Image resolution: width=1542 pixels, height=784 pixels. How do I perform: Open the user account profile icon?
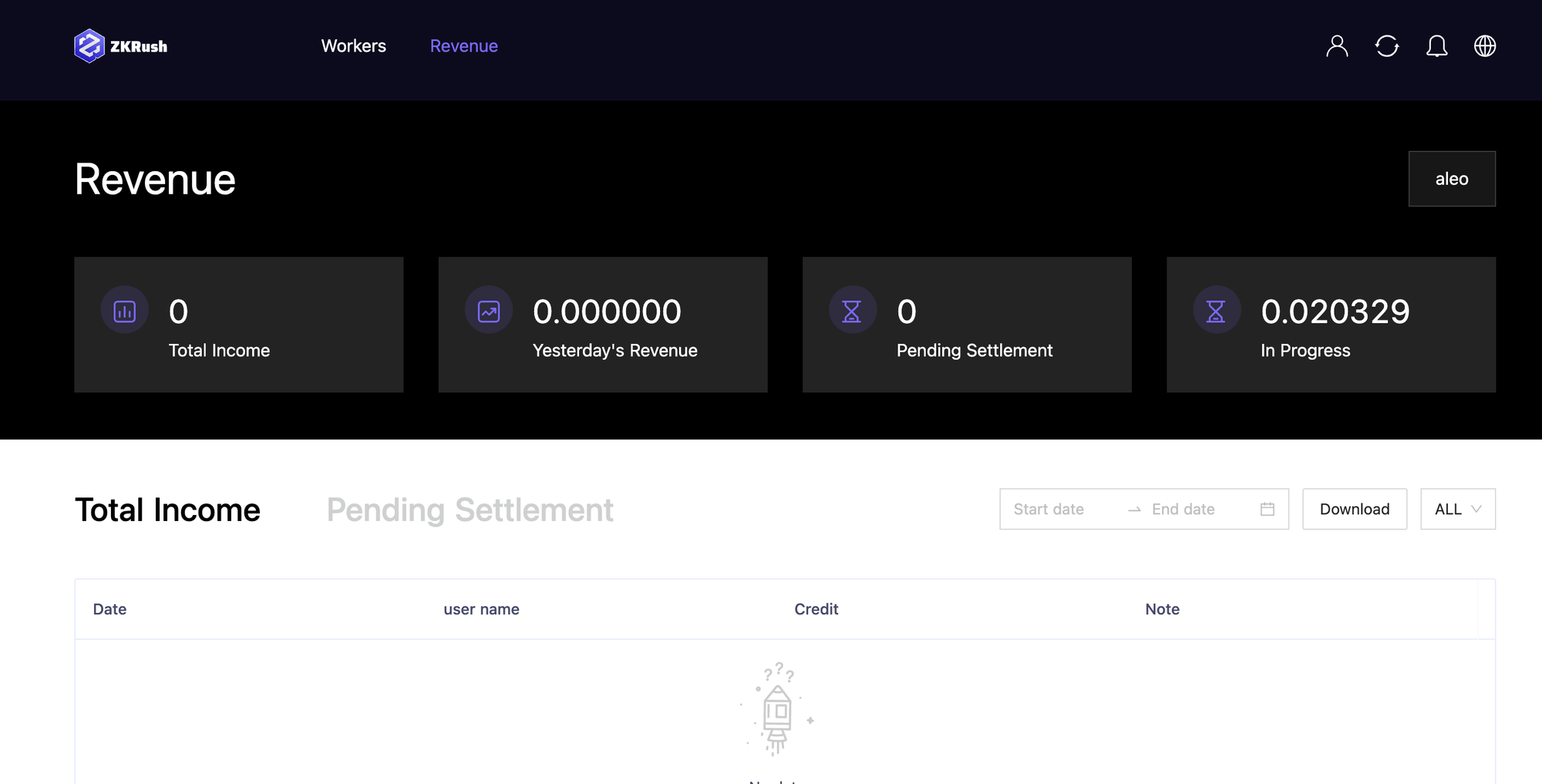click(x=1337, y=46)
